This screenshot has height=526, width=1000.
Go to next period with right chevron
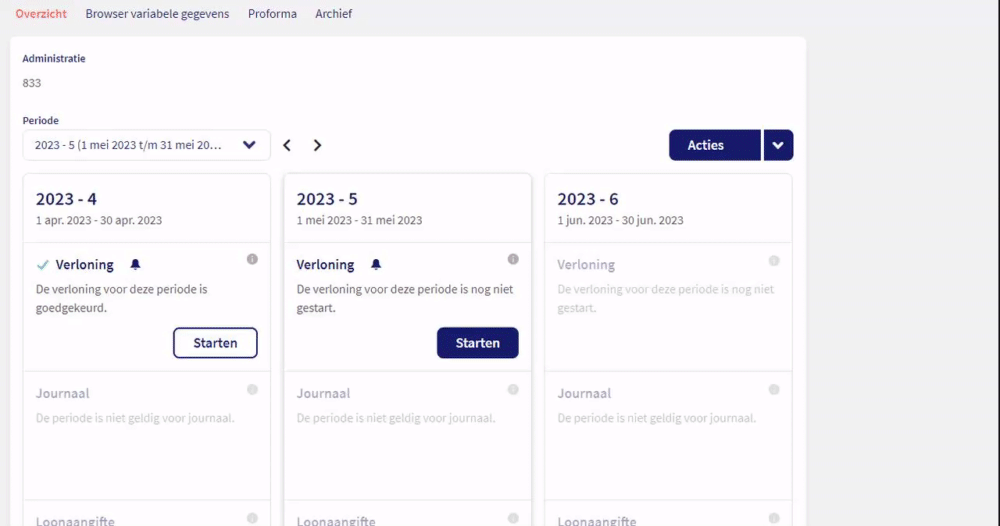[317, 145]
